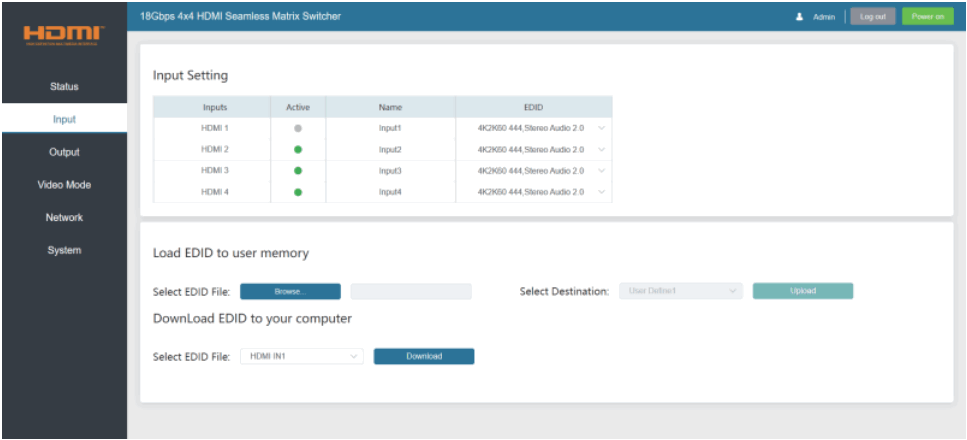Screen dimensions: 967x440
Task: Open EDID dropdown for HDMI 2
Action: tap(601, 150)
